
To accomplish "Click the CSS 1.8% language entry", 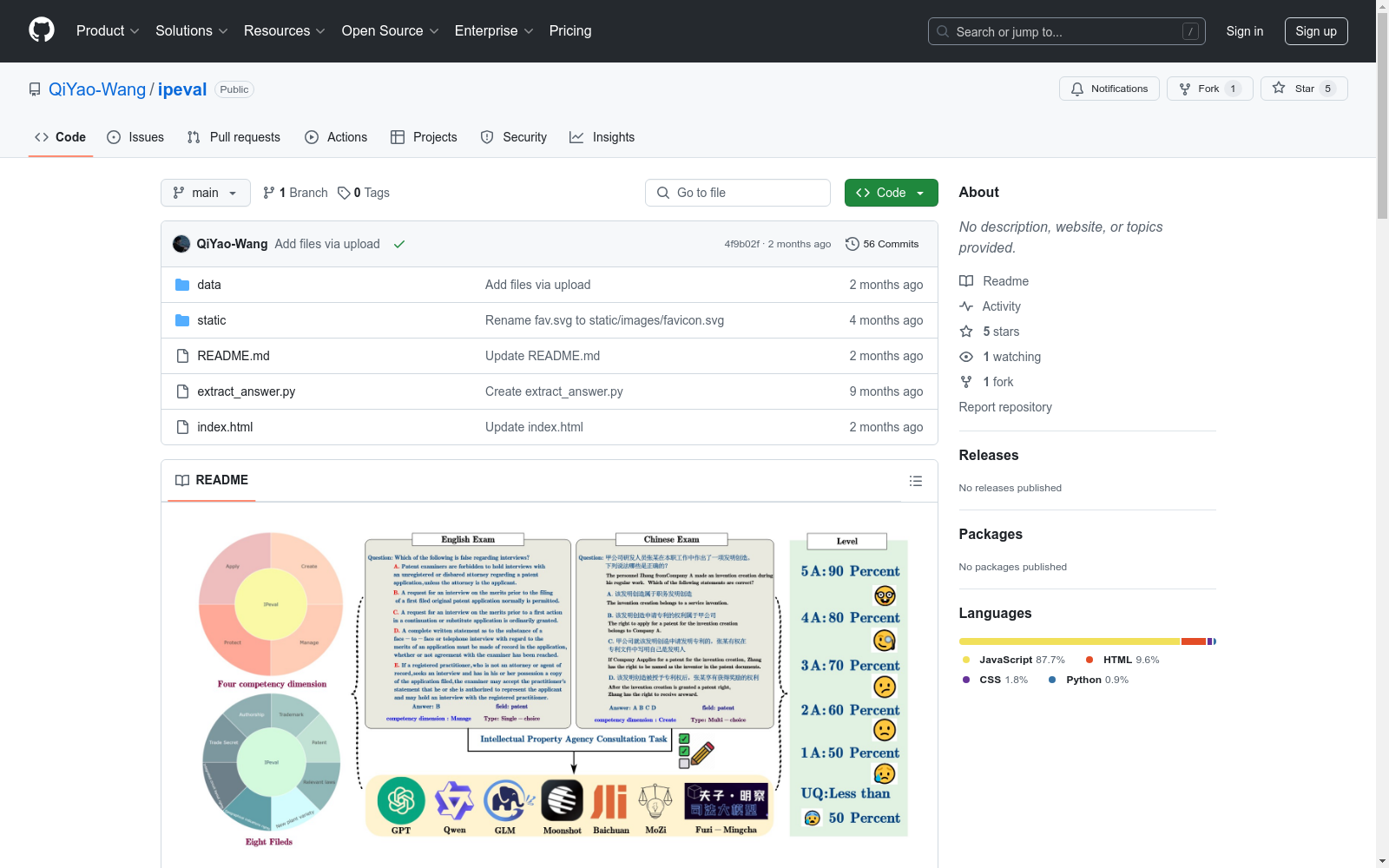I will (x=995, y=680).
